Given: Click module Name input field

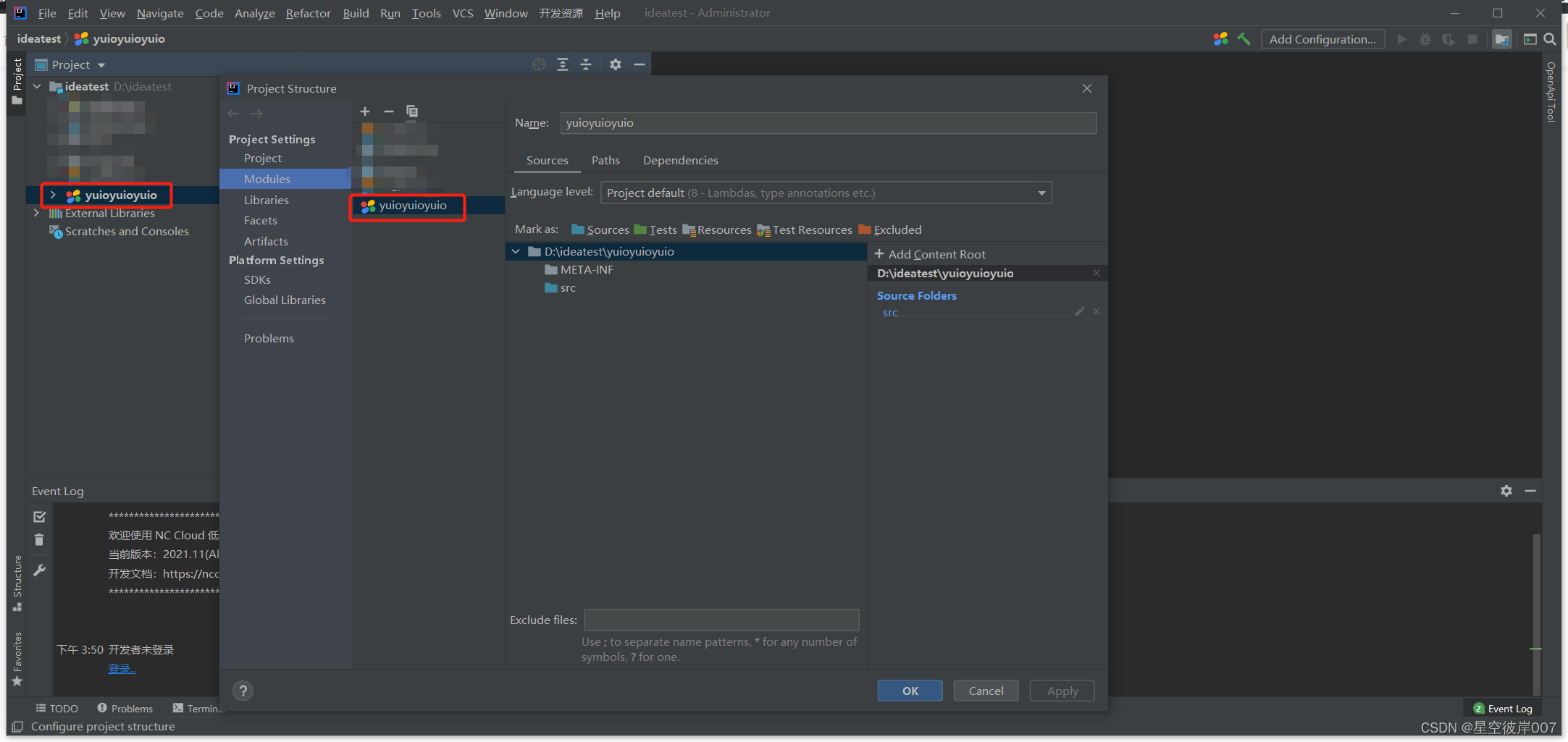Looking at the screenshot, I should [828, 123].
